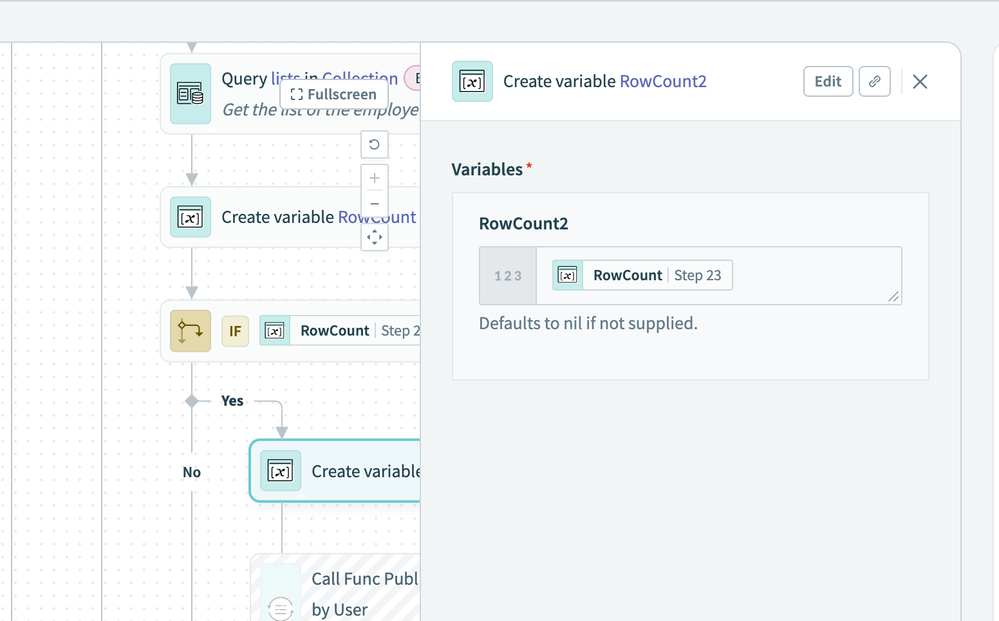
Task: Click the variable icon in panel header
Action: pos(472,82)
